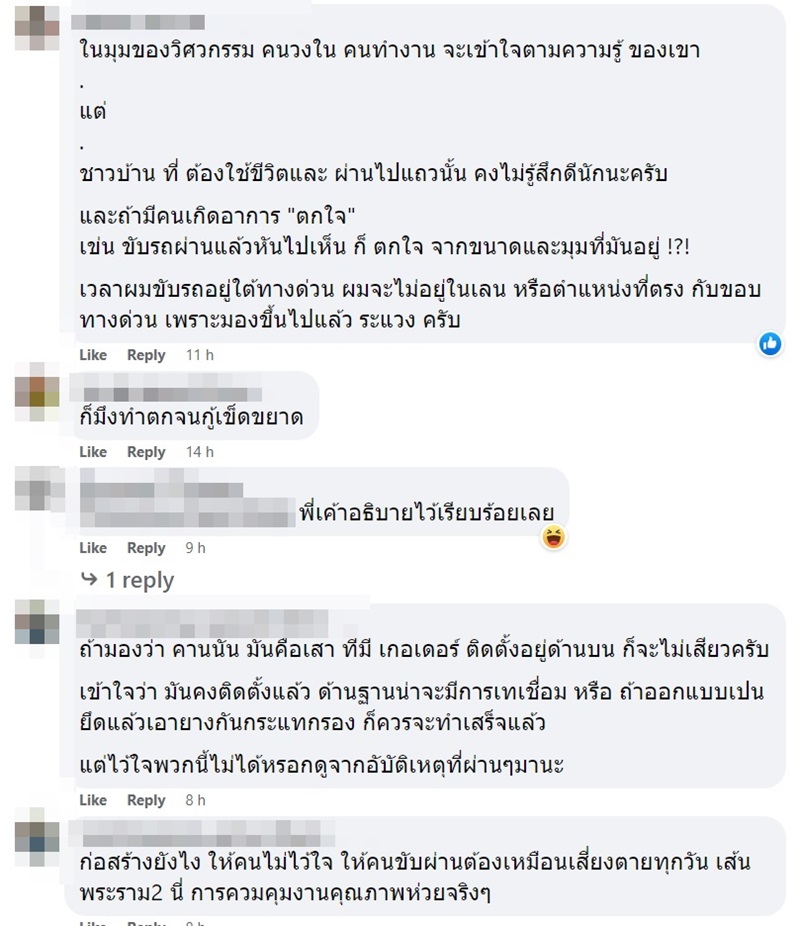Like the second comment
Viewport: 800px width, 926px height.
click(x=92, y=451)
